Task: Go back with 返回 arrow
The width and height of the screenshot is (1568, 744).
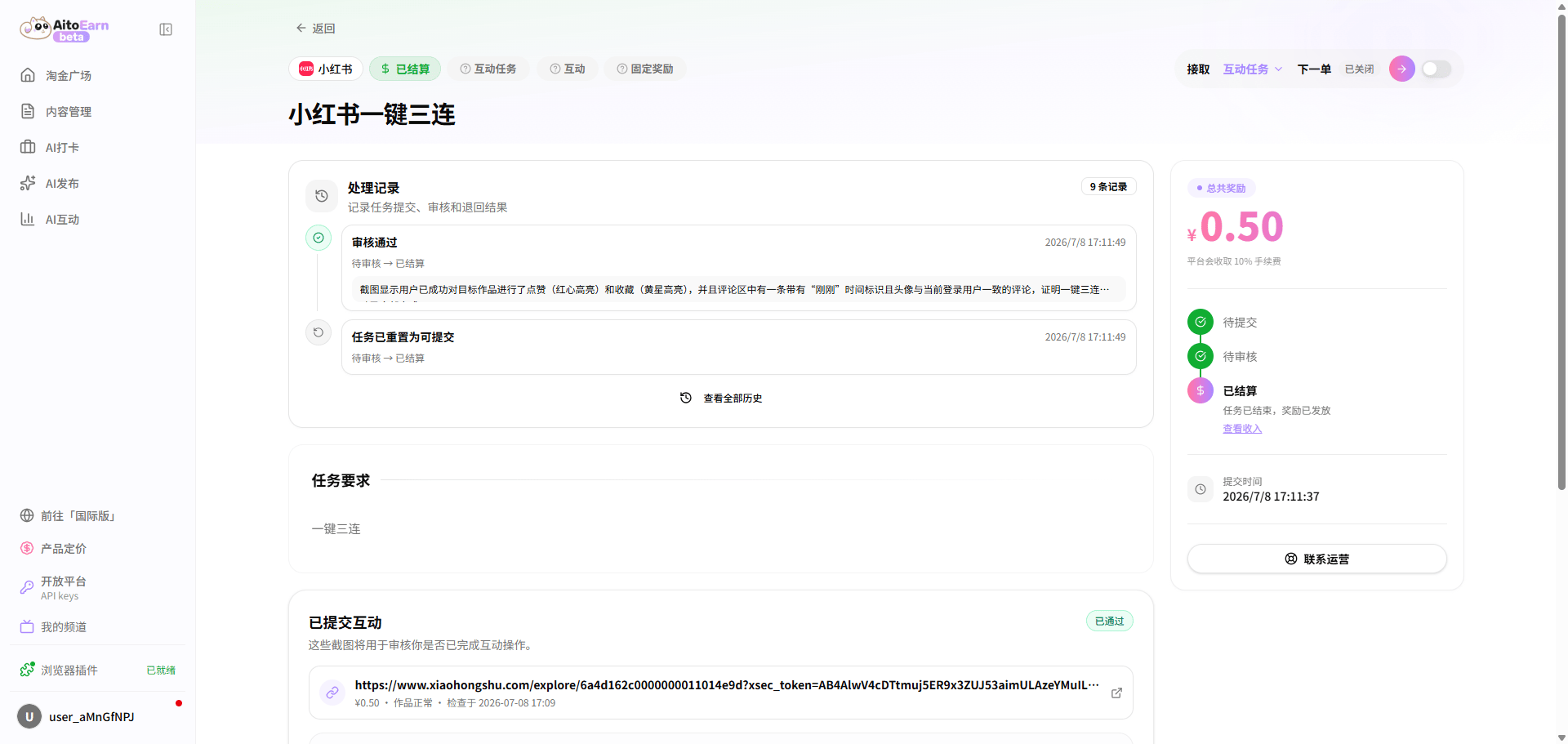Action: coord(315,28)
